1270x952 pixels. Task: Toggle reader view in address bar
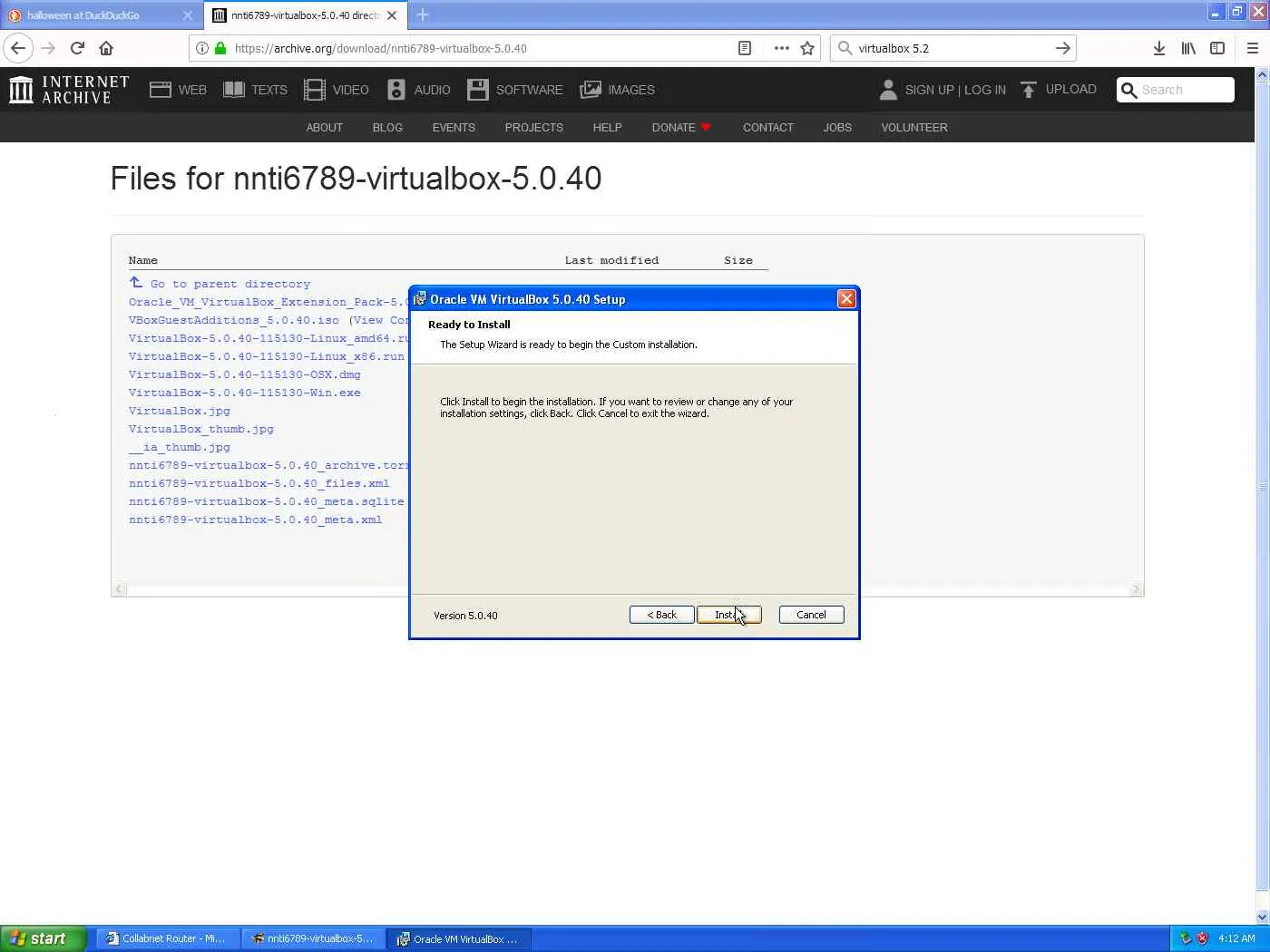[745, 48]
